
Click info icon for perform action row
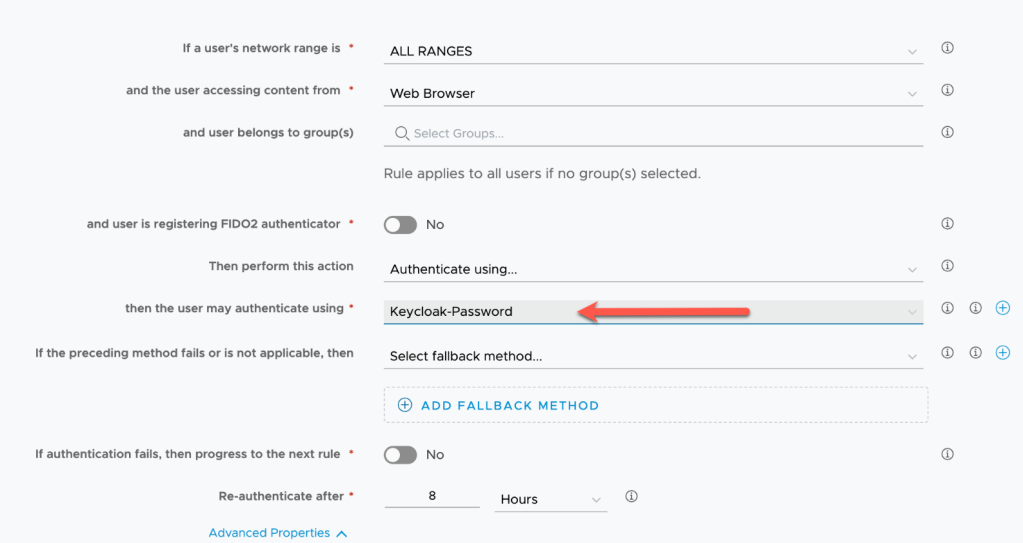coord(947,266)
